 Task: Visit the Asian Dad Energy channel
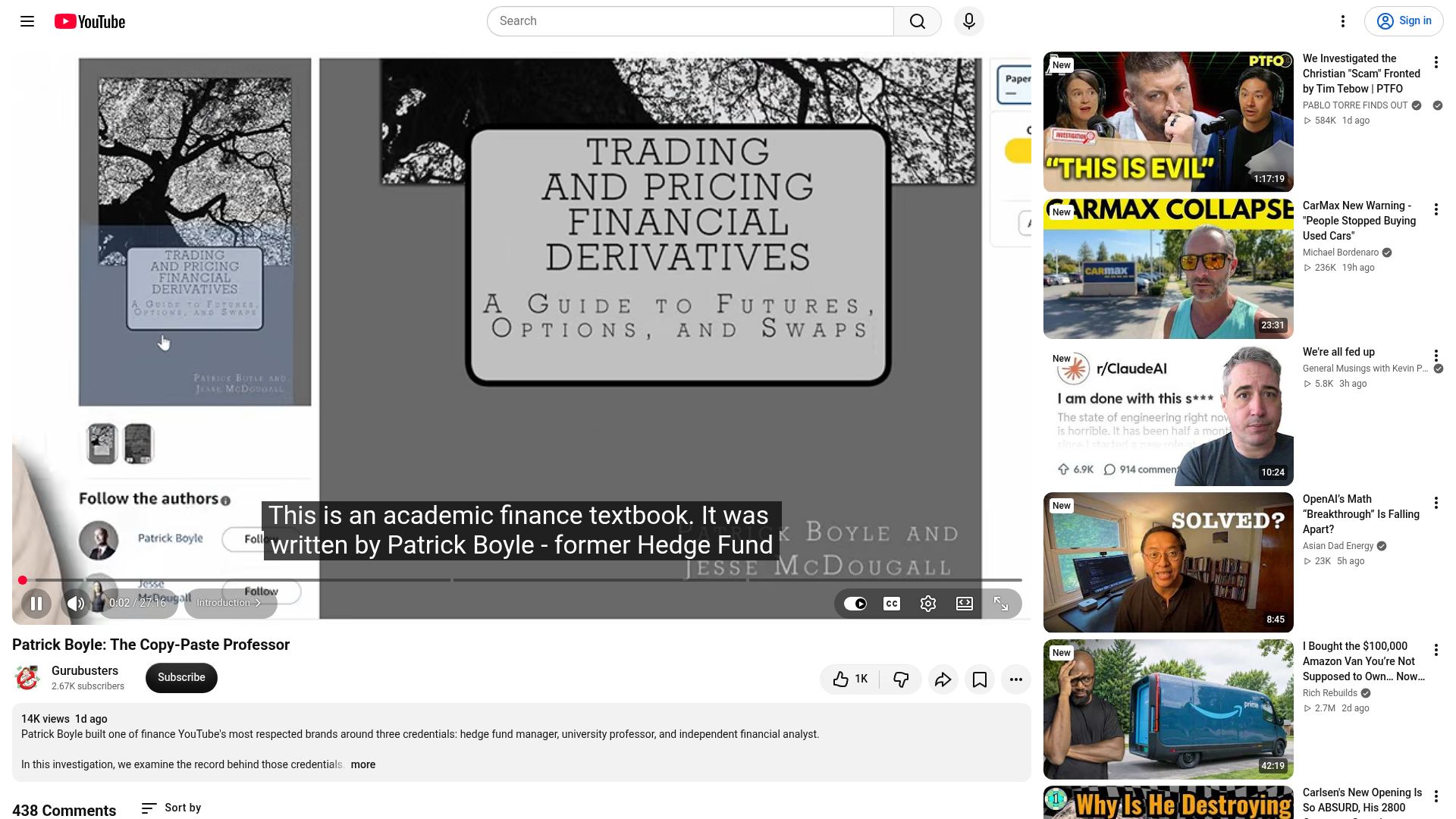pyautogui.click(x=1338, y=546)
